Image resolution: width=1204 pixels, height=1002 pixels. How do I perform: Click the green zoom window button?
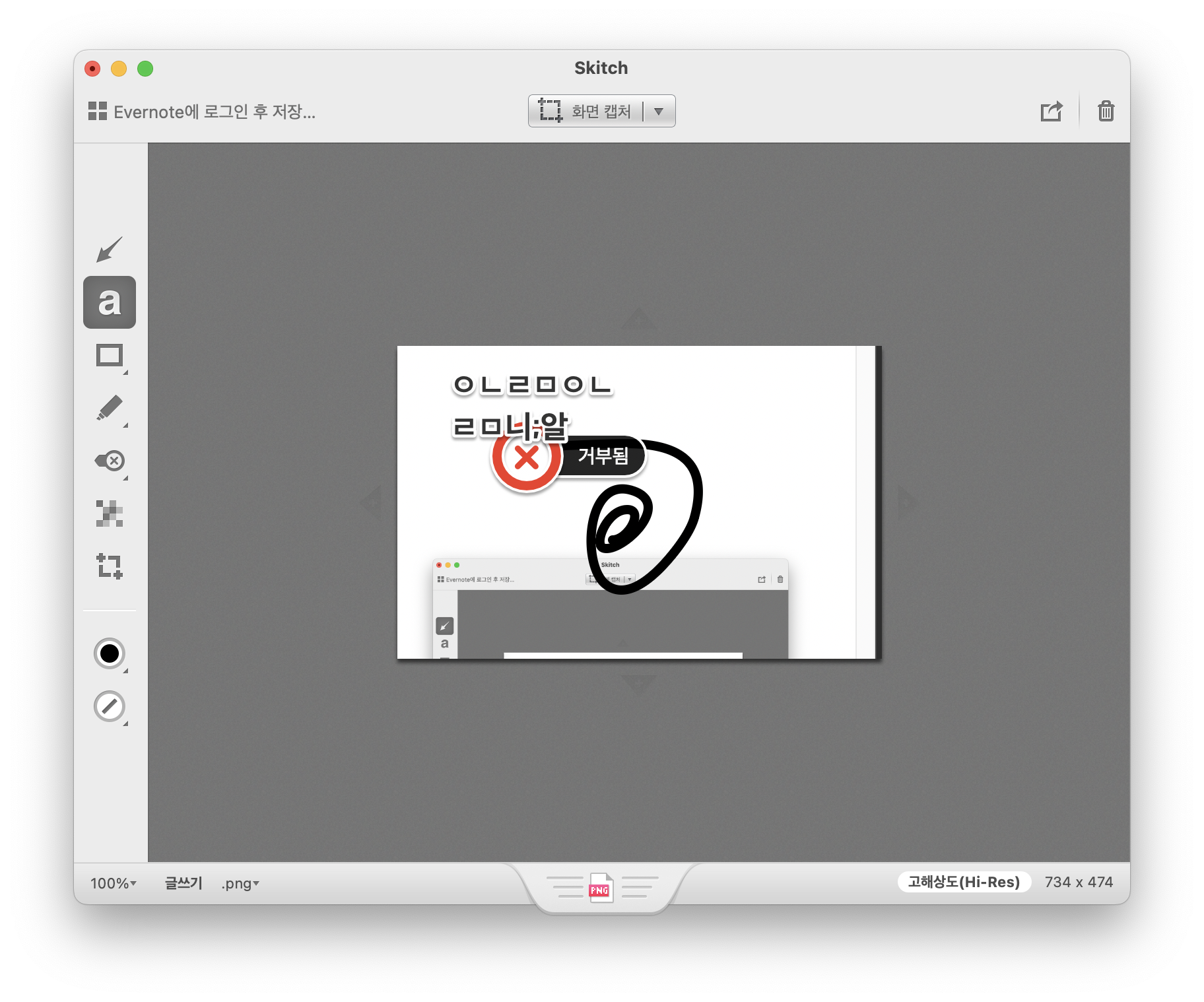(145, 69)
